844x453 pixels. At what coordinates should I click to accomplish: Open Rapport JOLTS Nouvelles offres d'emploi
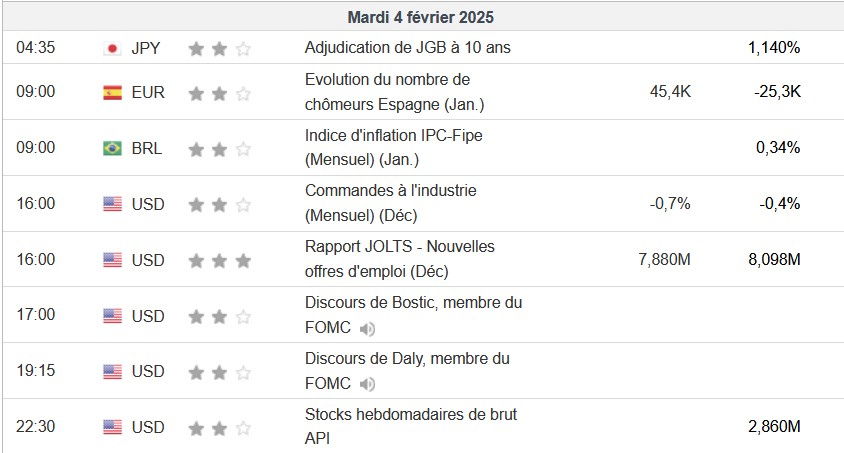(x=399, y=259)
